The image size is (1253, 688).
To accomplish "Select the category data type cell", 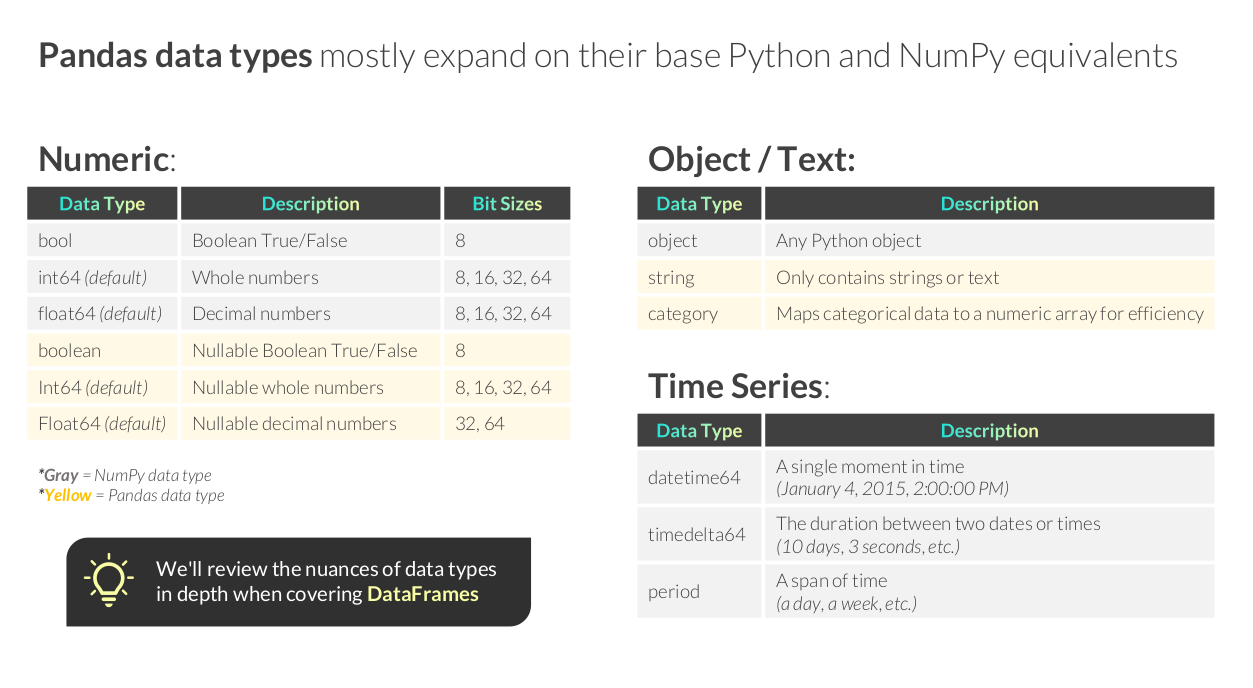I will click(683, 314).
